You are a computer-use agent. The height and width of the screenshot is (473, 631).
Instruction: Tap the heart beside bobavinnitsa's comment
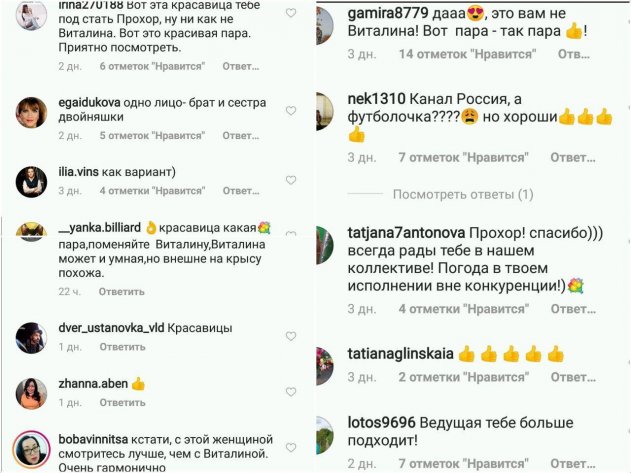(291, 447)
